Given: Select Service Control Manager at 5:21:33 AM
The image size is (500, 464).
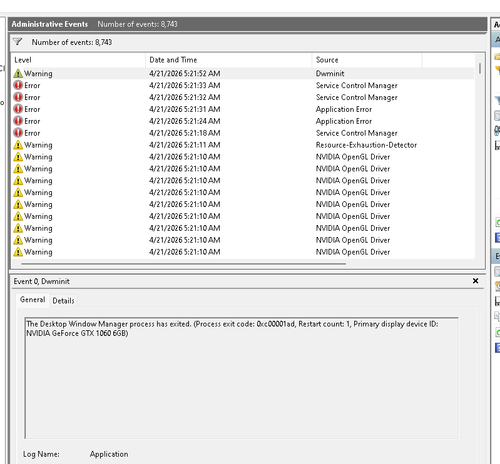Looking at the screenshot, I should [x=357, y=85].
